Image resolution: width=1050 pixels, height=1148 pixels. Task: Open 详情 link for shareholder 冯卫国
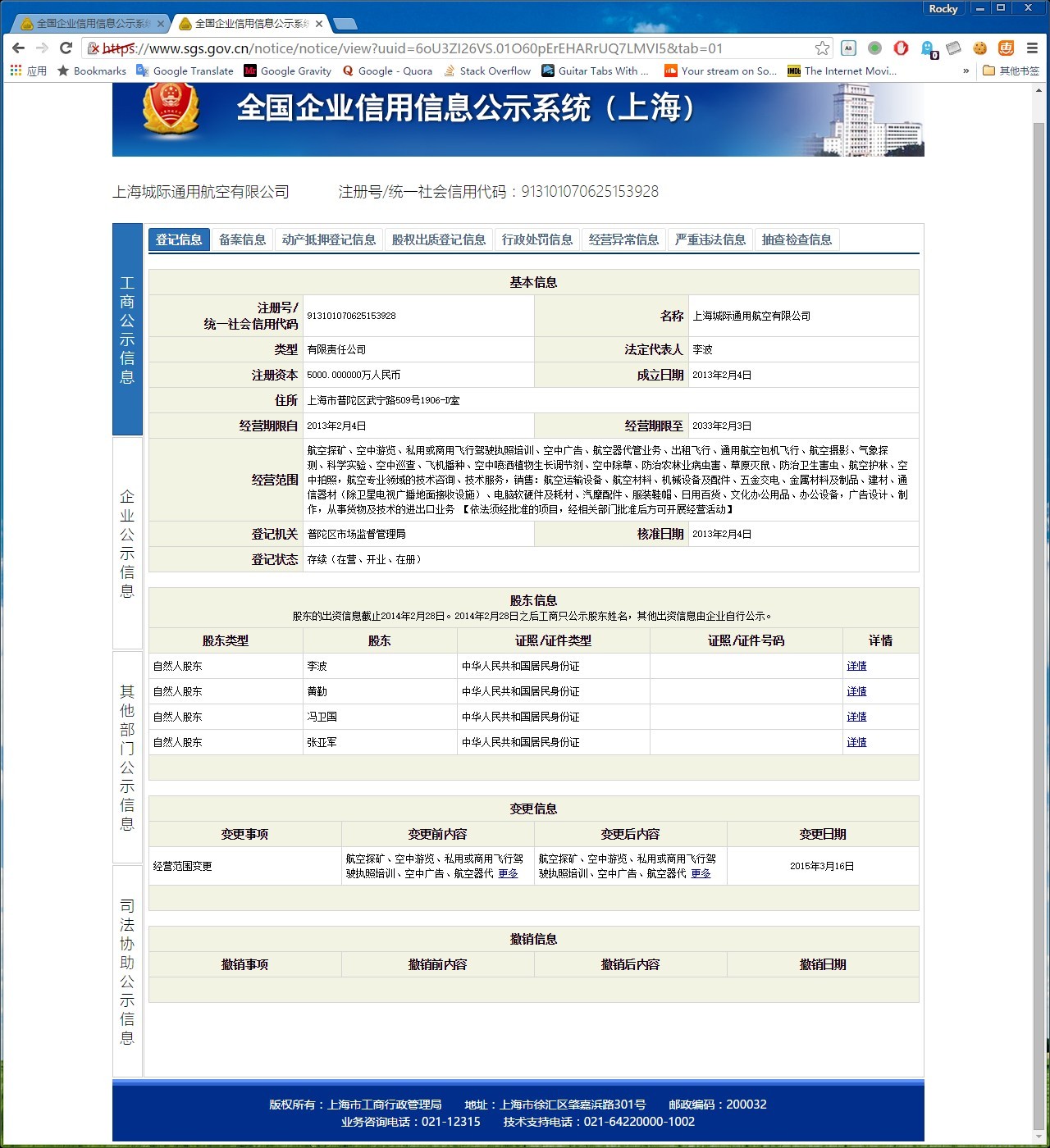click(x=856, y=717)
